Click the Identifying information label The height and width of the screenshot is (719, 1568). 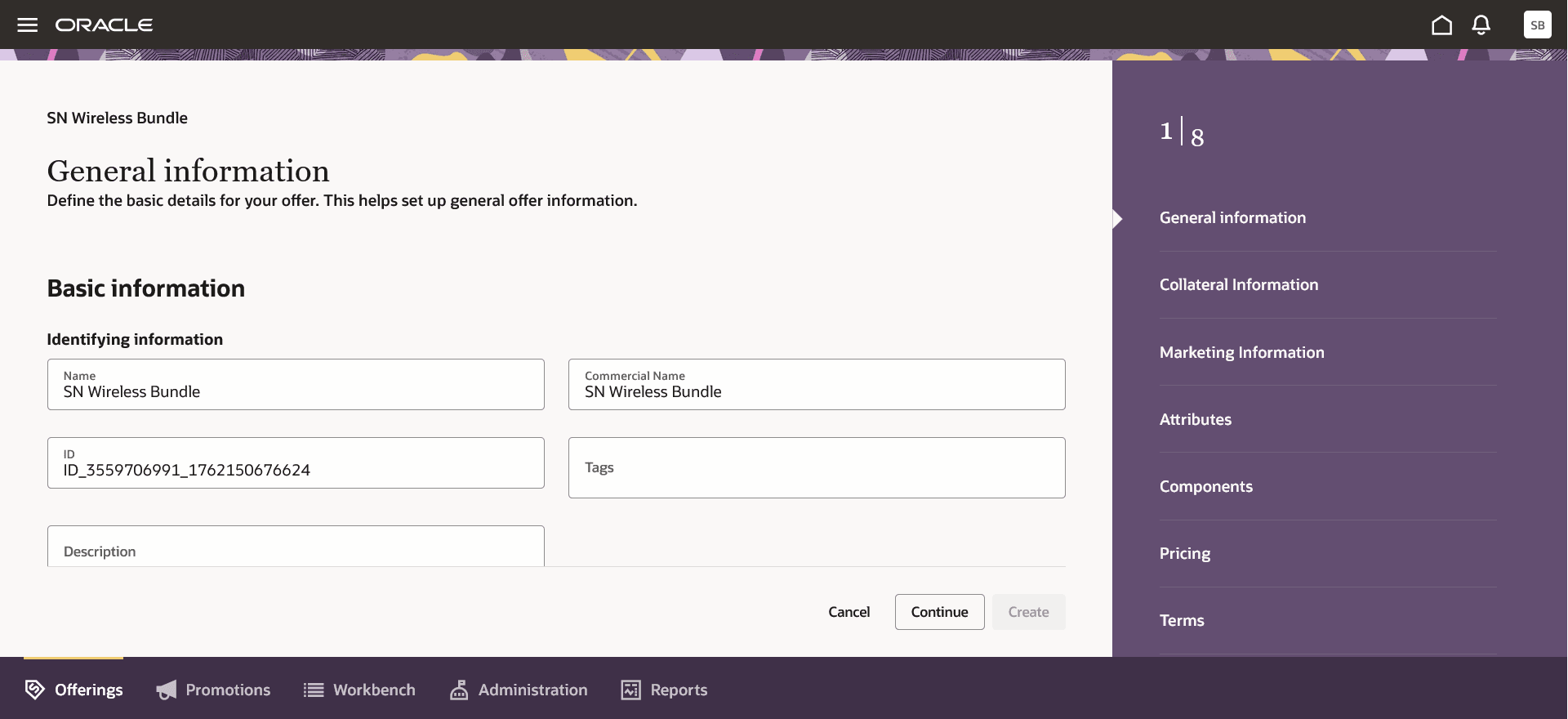click(135, 339)
